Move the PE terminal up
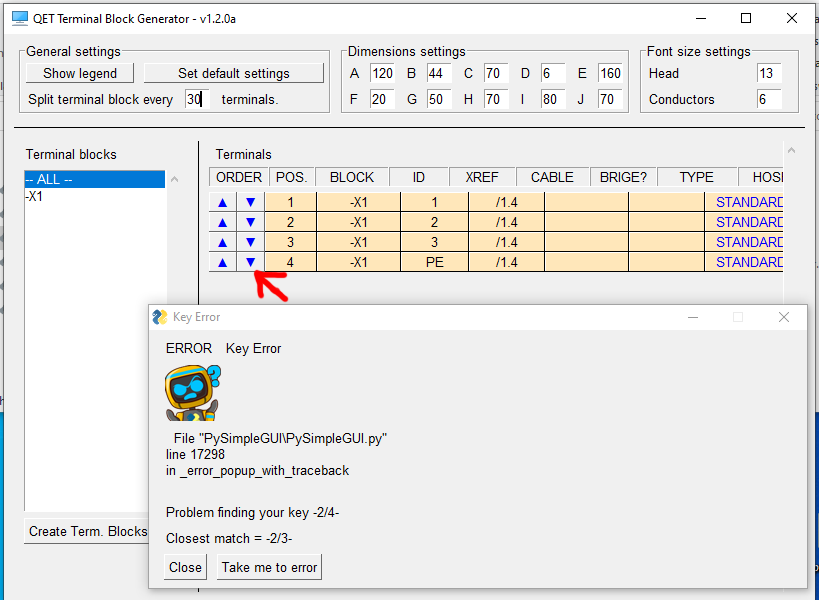Screen dimensions: 819x600 coord(223,262)
